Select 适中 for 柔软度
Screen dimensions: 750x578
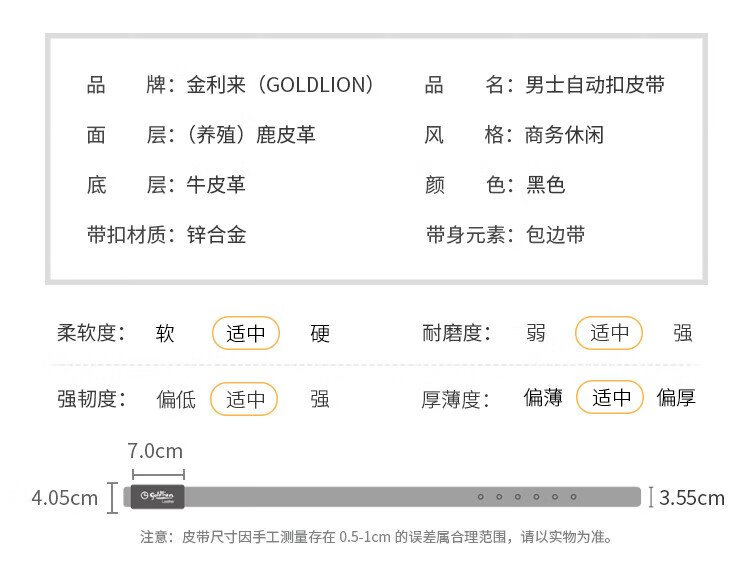pyautogui.click(x=245, y=333)
